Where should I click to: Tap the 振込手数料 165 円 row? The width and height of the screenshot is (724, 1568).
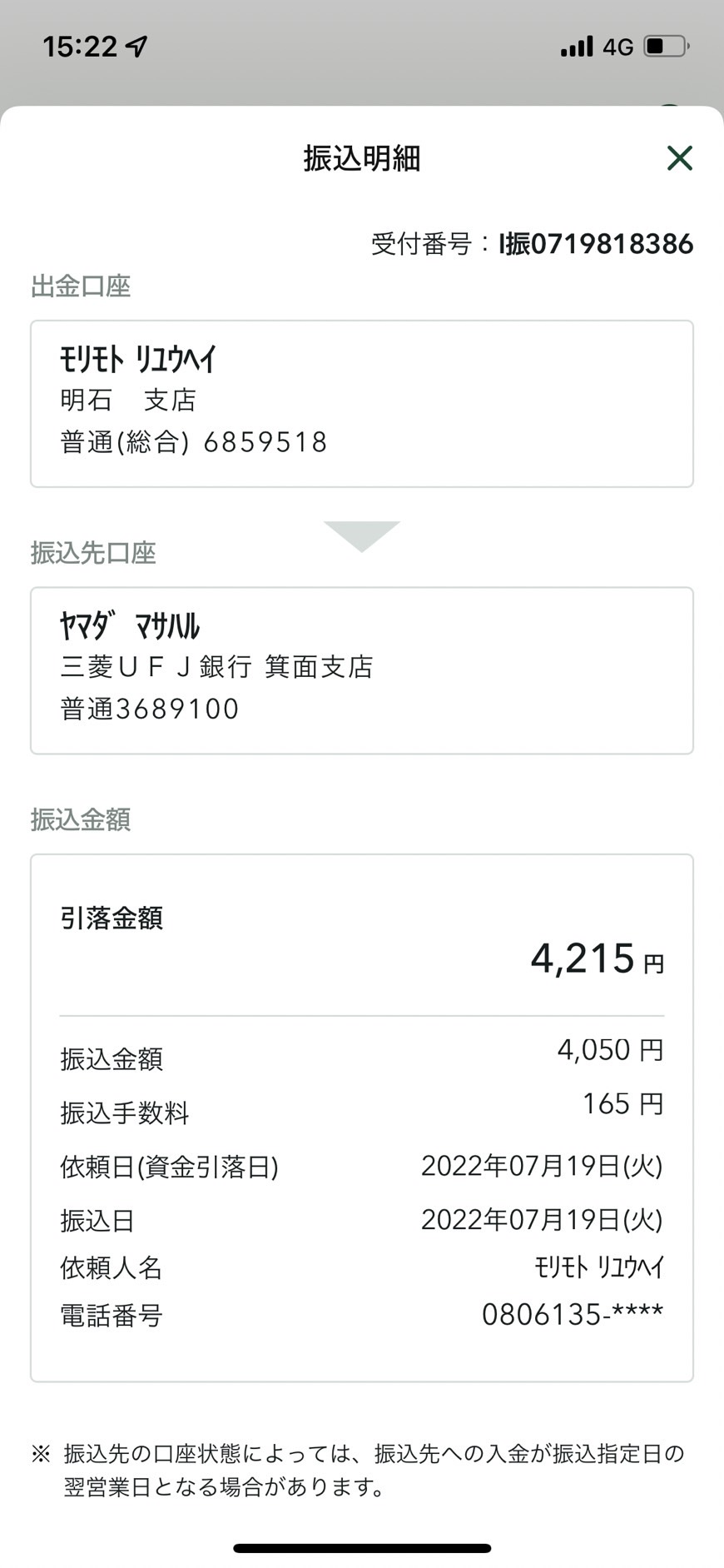362,1108
